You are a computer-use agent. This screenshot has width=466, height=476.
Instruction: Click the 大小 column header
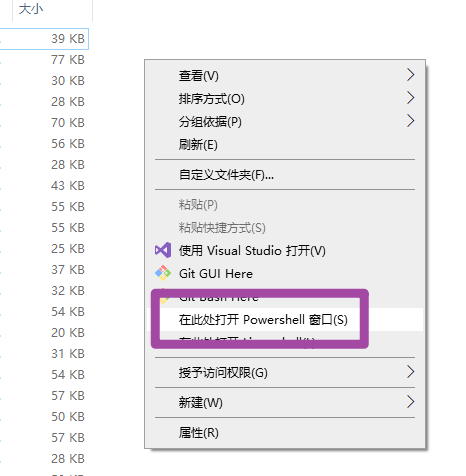[52, 9]
